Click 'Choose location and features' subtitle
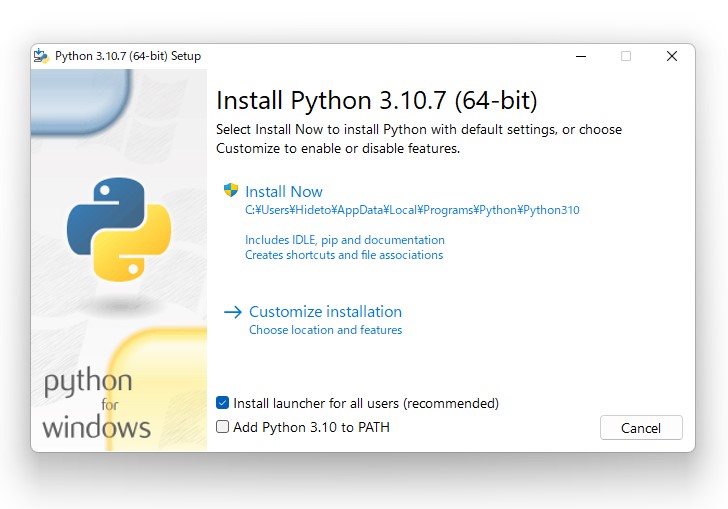The image size is (728, 509). 325,330
